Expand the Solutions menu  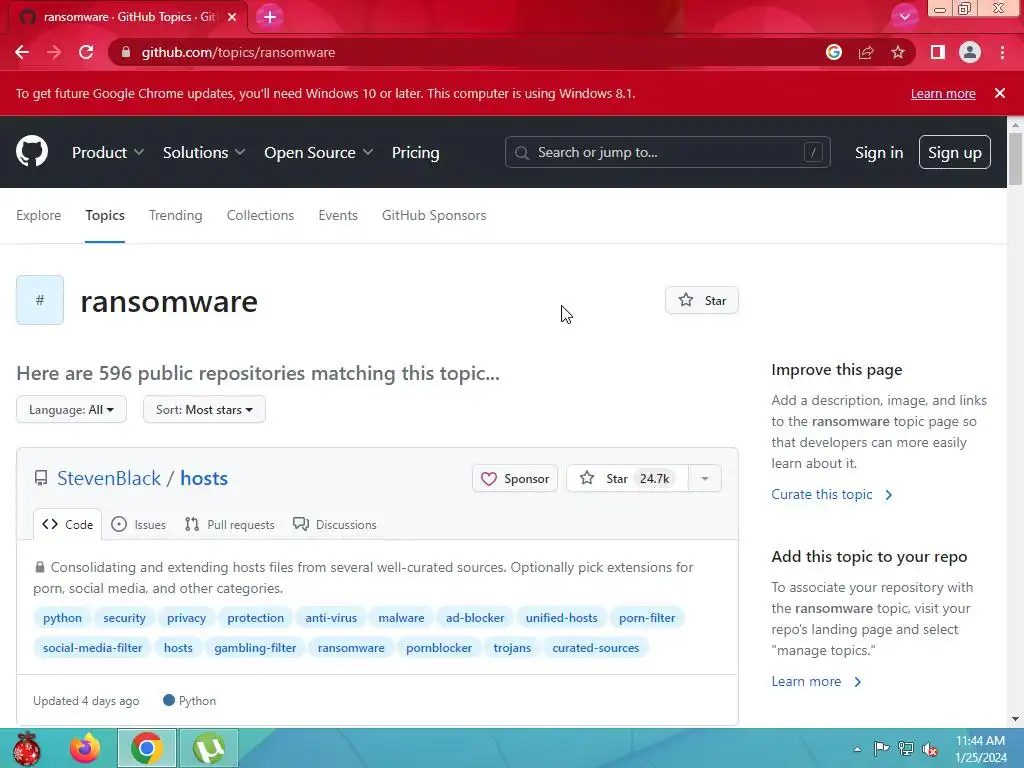(204, 152)
